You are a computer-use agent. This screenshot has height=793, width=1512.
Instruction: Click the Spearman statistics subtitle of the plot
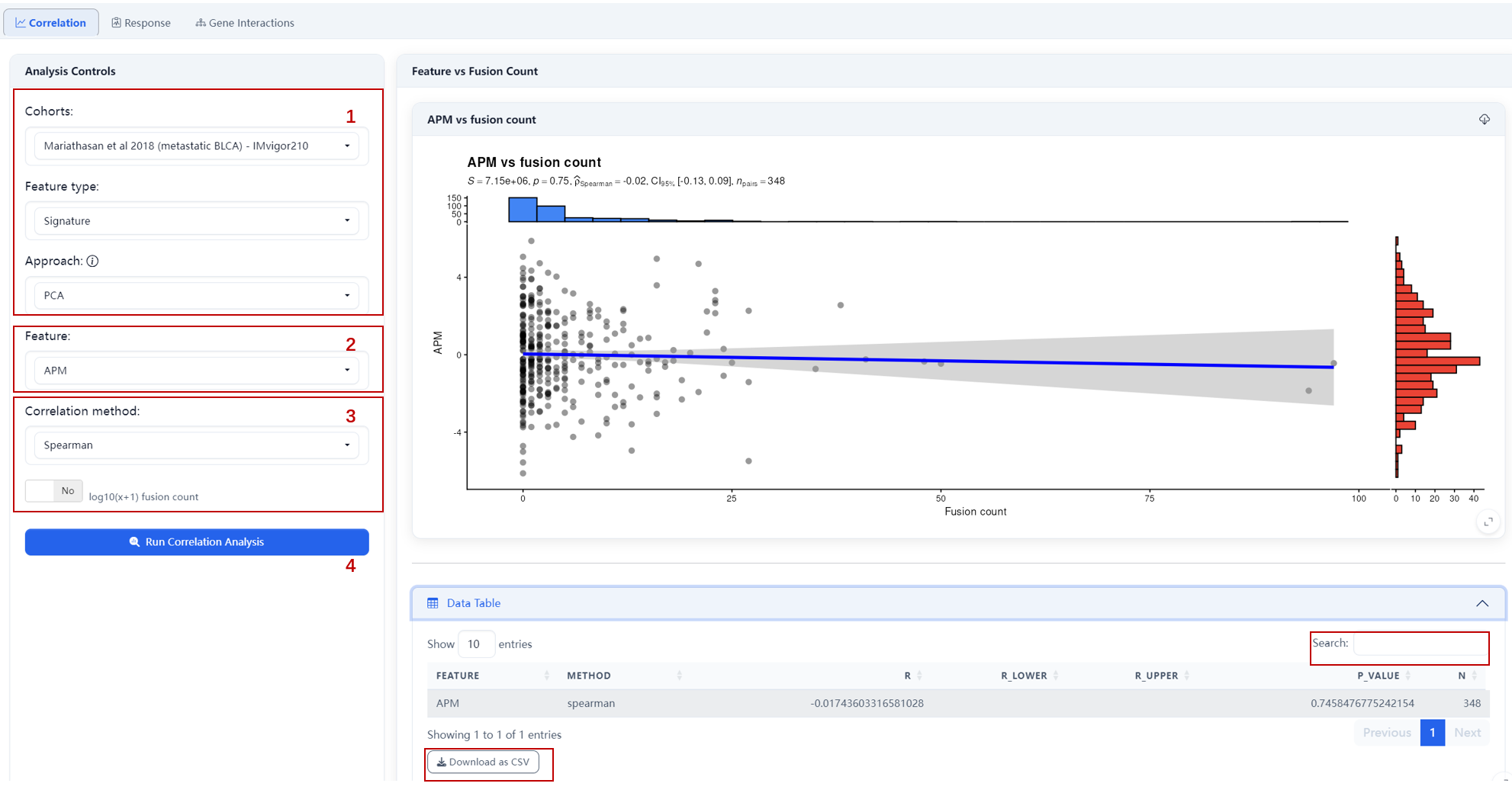[x=626, y=181]
